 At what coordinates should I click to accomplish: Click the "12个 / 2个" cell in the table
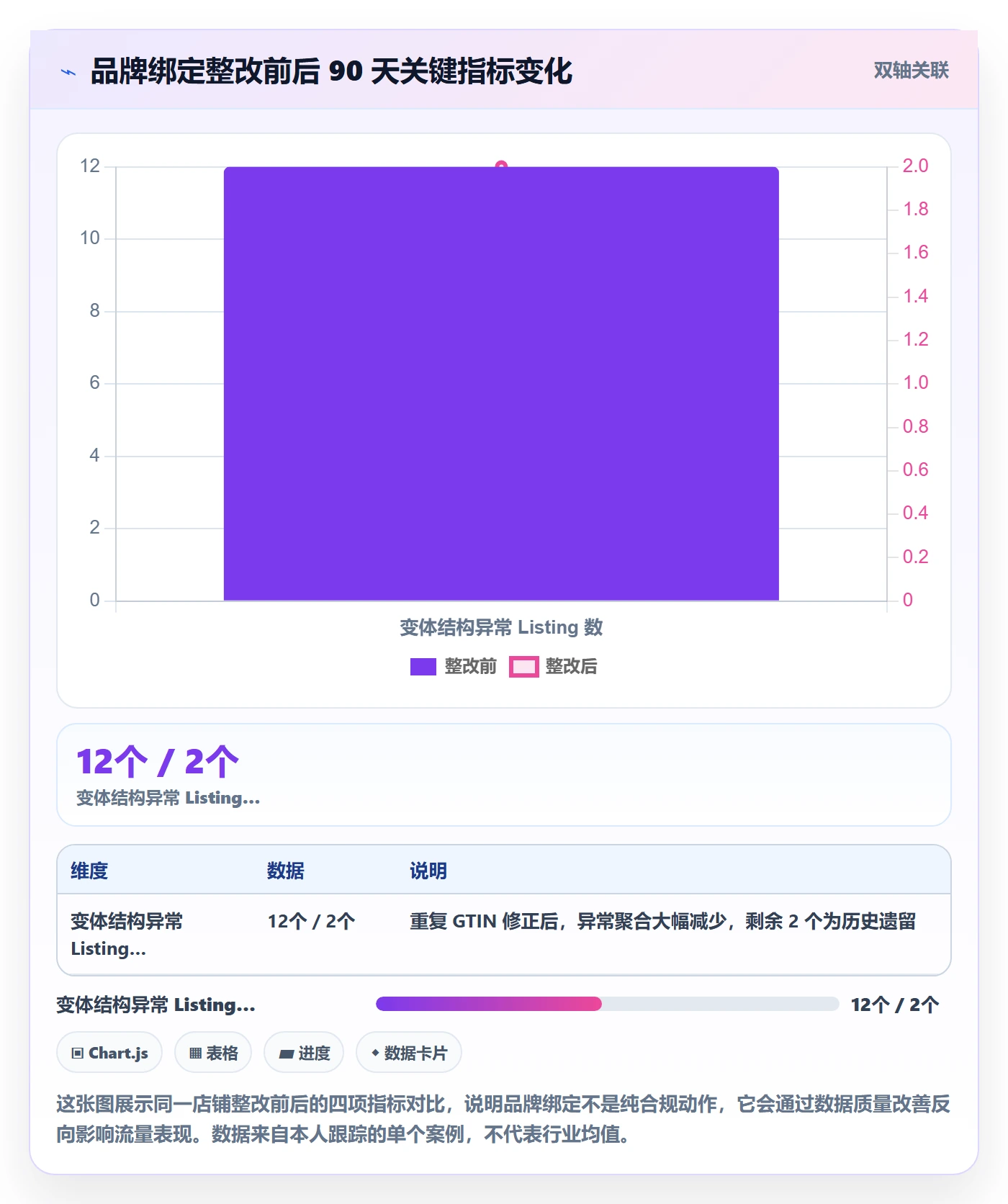coord(312,921)
